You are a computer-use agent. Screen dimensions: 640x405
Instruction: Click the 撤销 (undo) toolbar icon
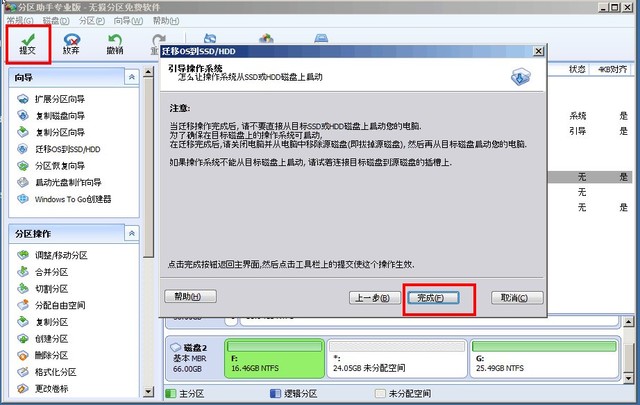tap(115, 44)
